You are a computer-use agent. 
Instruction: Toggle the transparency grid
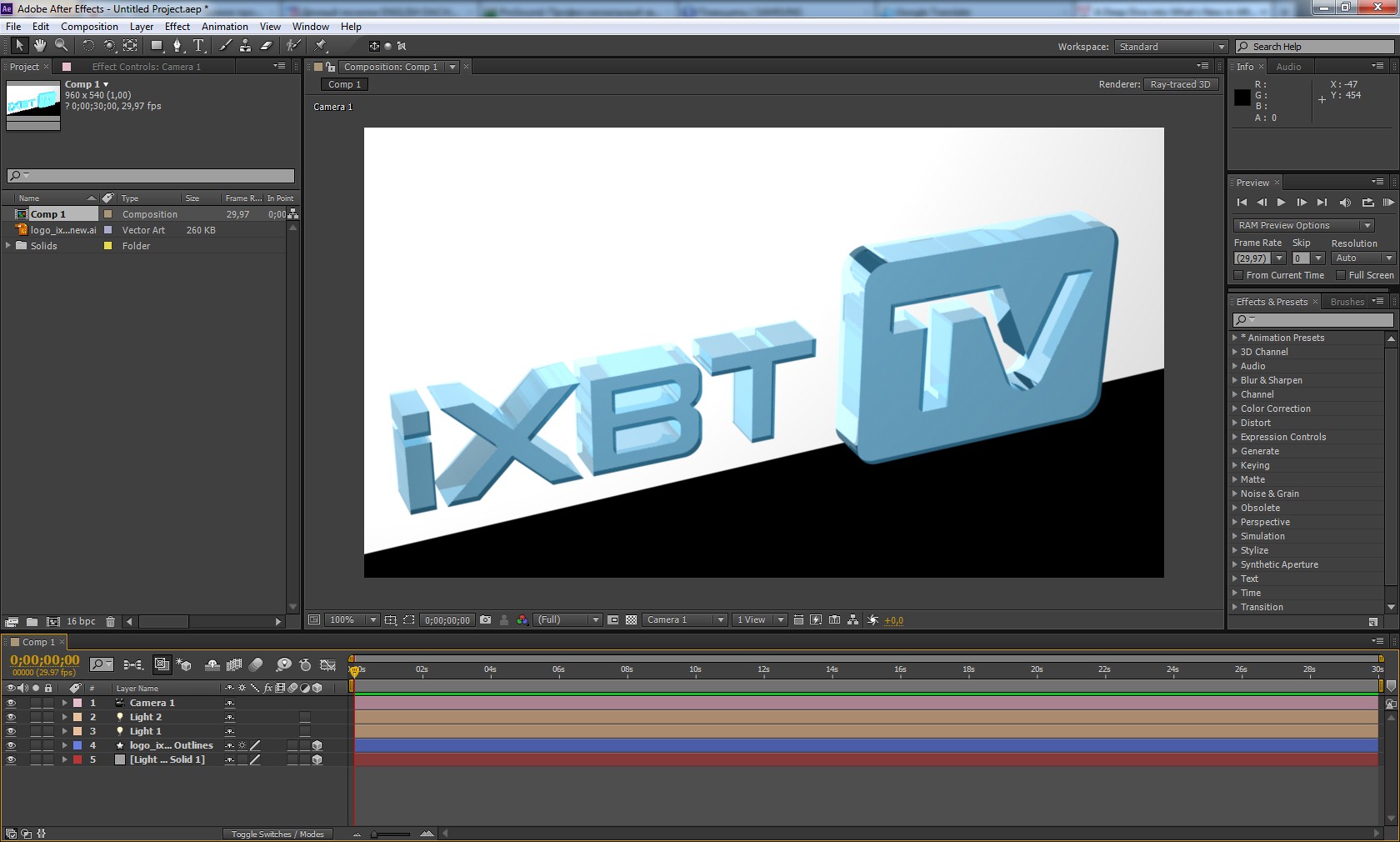(x=632, y=620)
